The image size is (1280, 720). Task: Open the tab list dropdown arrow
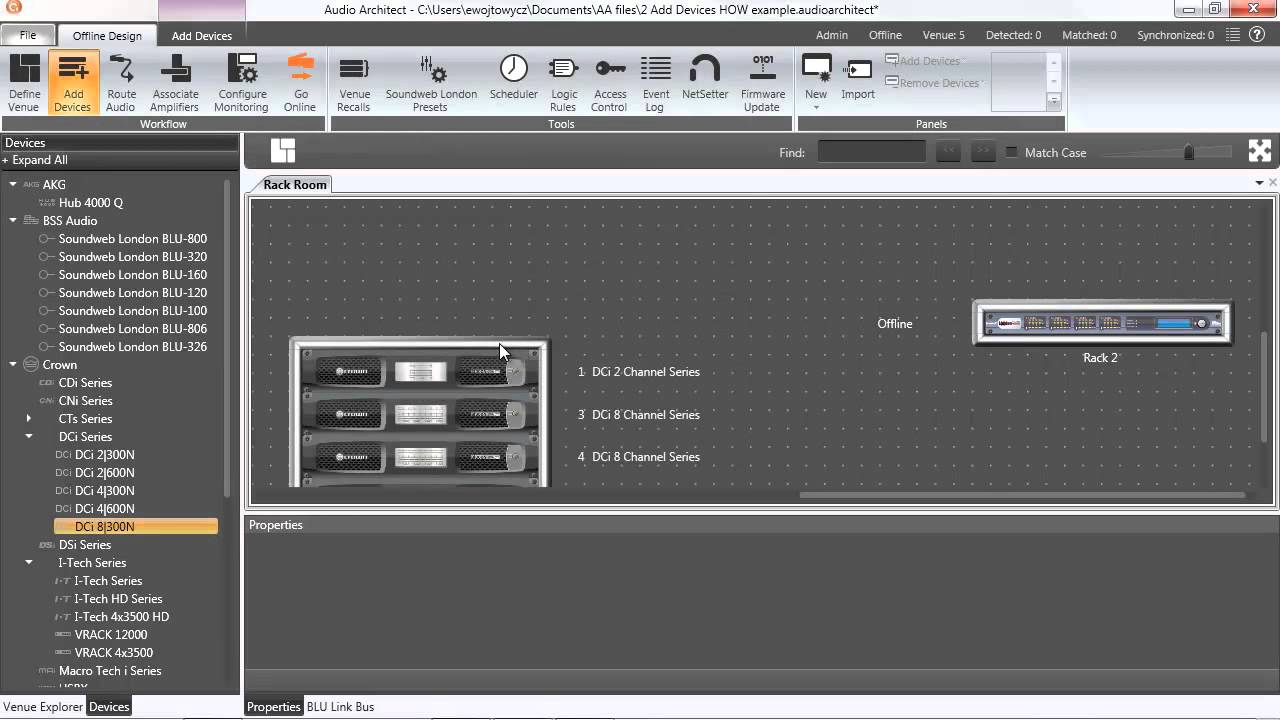[1259, 183]
